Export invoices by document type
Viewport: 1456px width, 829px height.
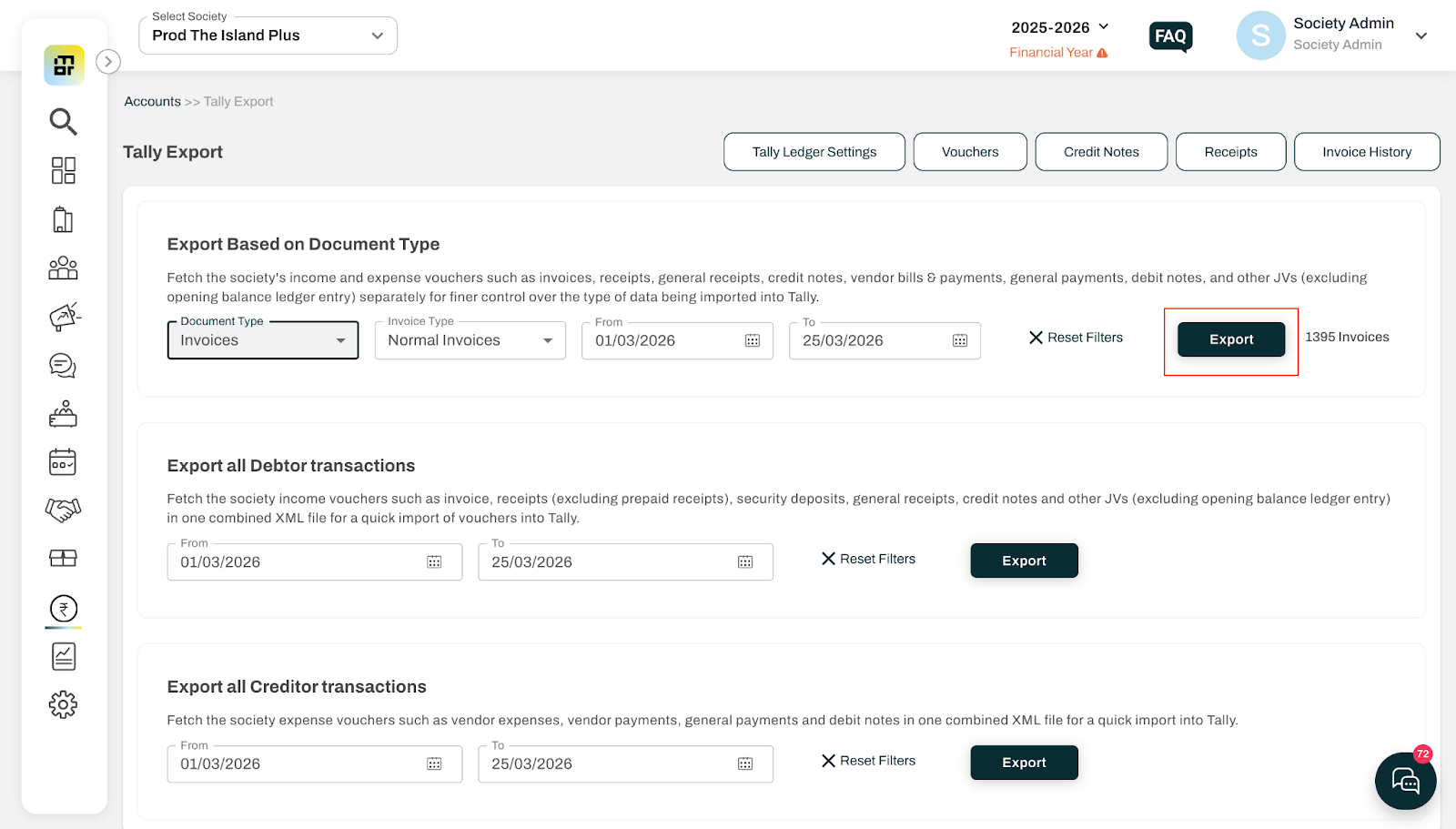coord(1231,339)
